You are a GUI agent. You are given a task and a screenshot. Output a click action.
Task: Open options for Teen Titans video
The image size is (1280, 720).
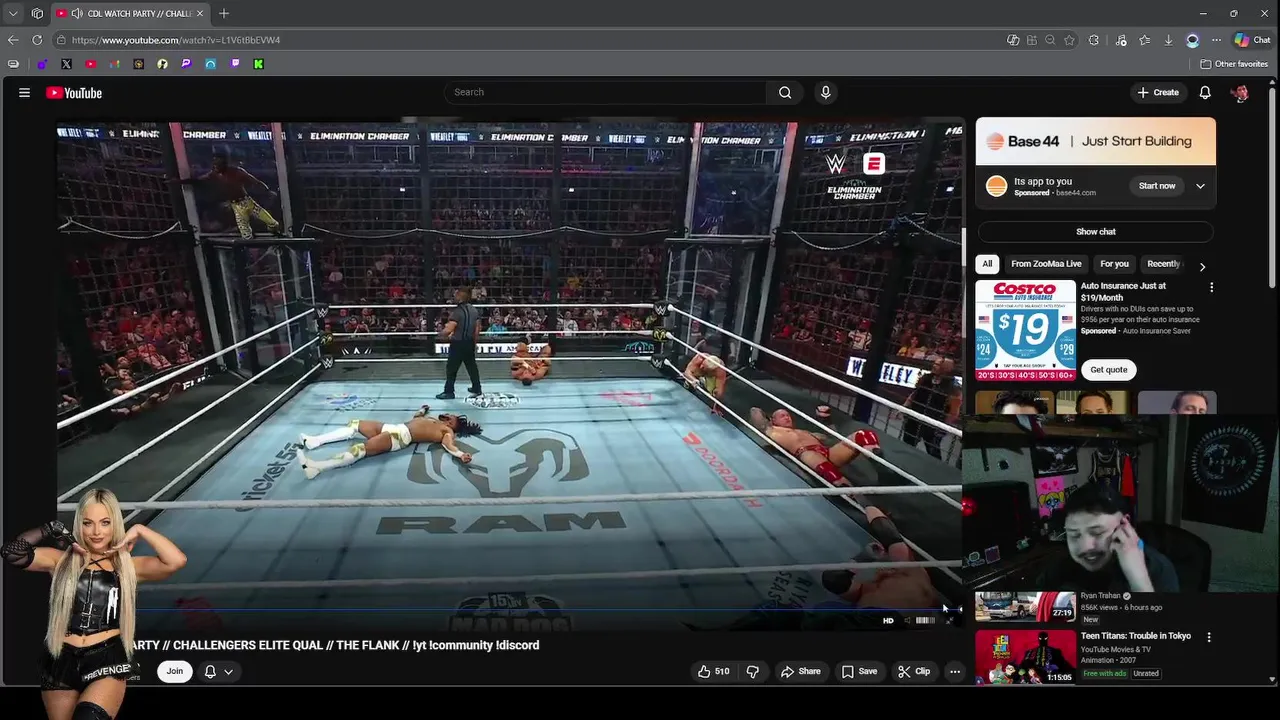1208,637
